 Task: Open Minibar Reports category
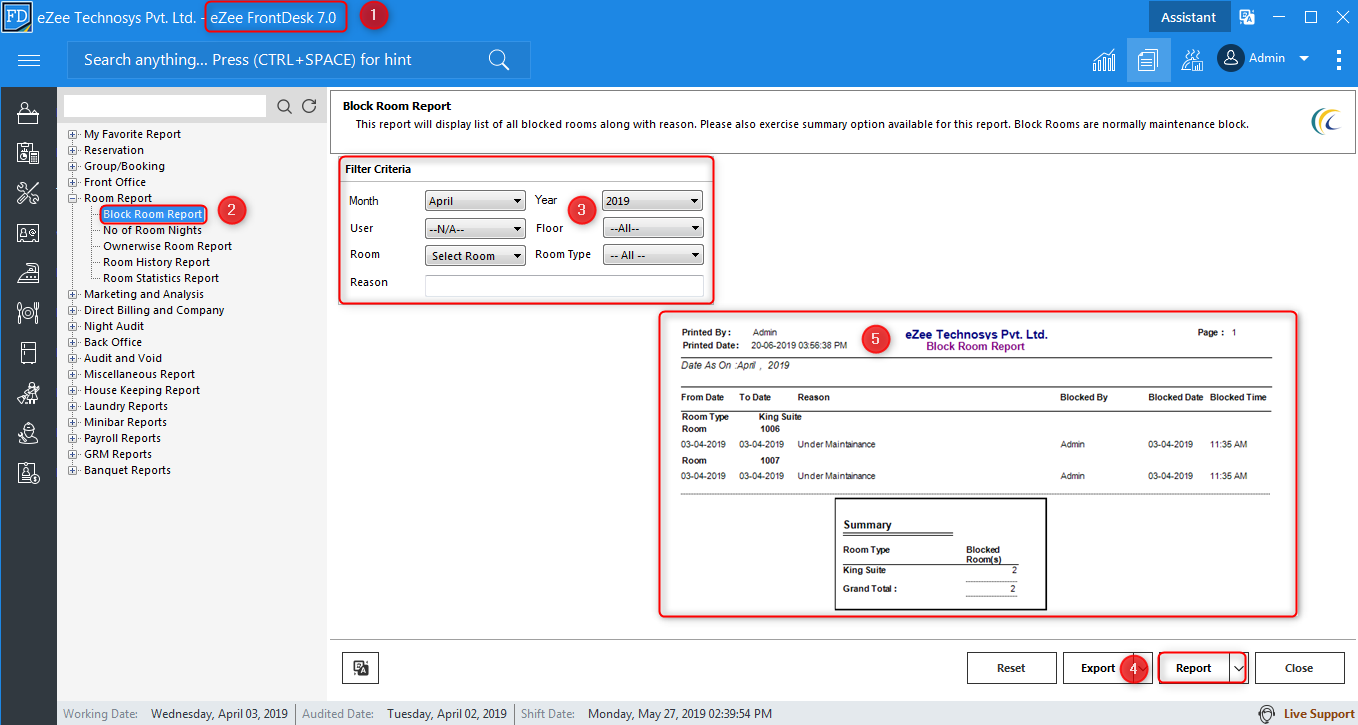[x=125, y=422]
